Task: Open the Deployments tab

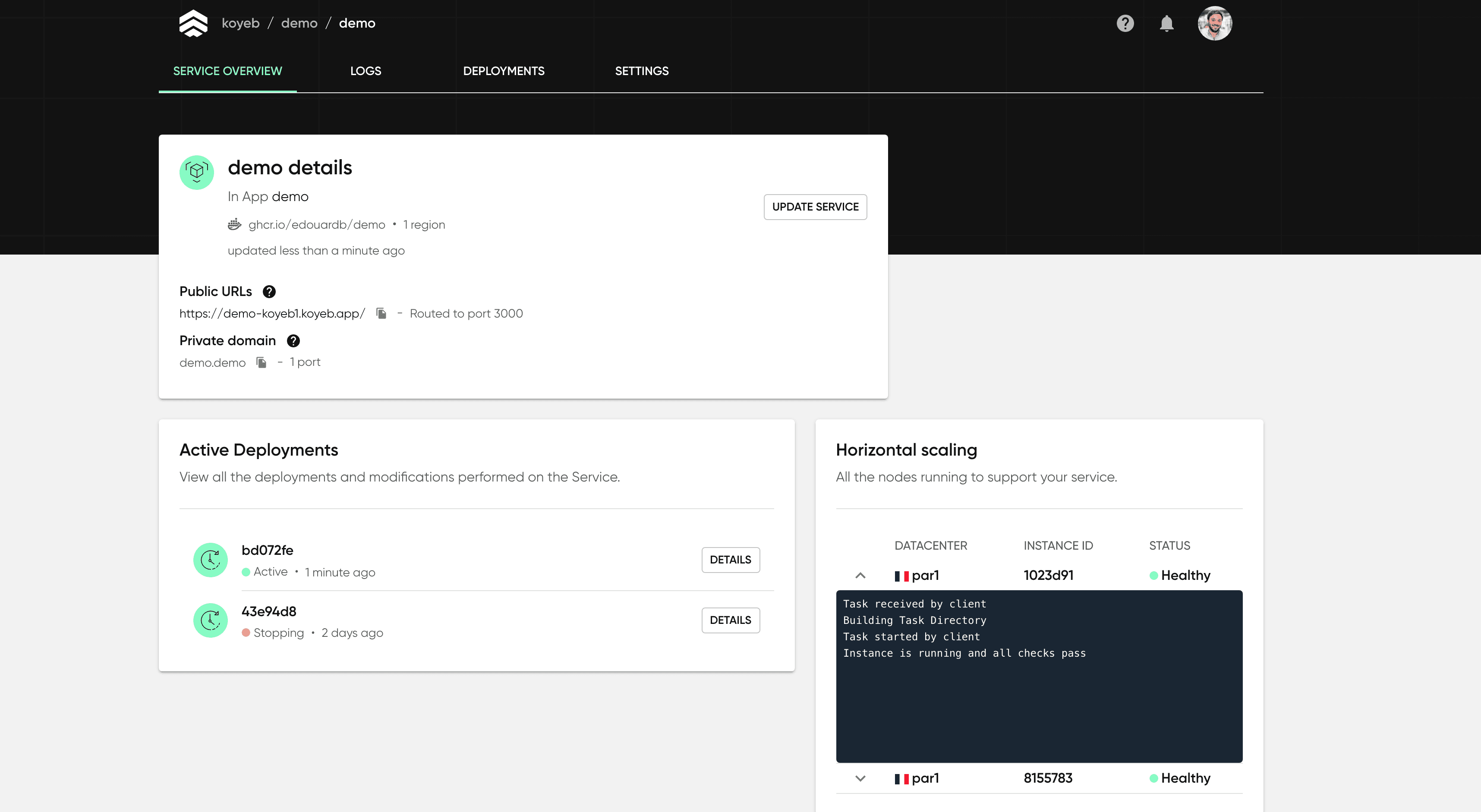Action: point(504,71)
